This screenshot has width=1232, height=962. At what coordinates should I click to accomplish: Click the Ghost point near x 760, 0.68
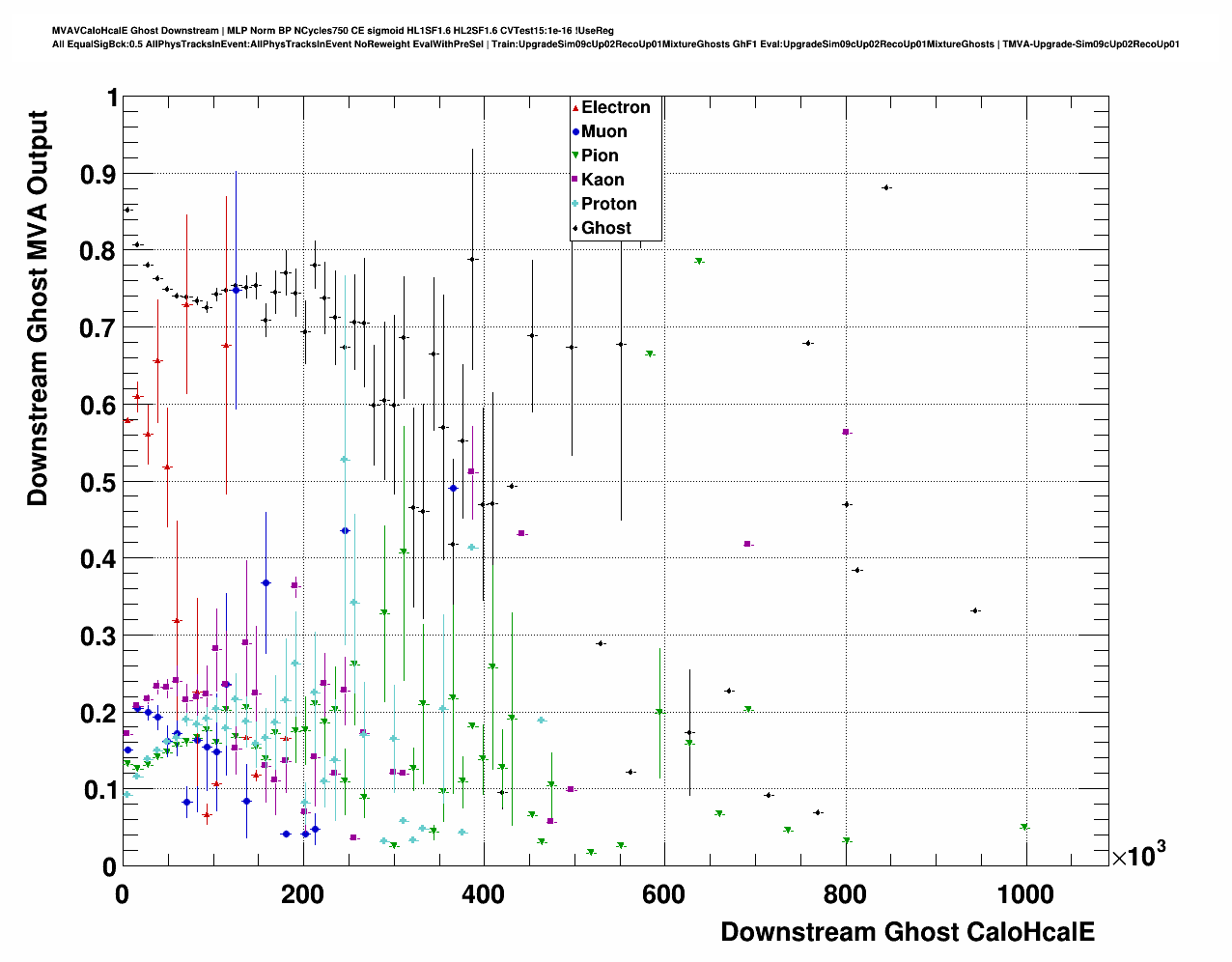[808, 343]
